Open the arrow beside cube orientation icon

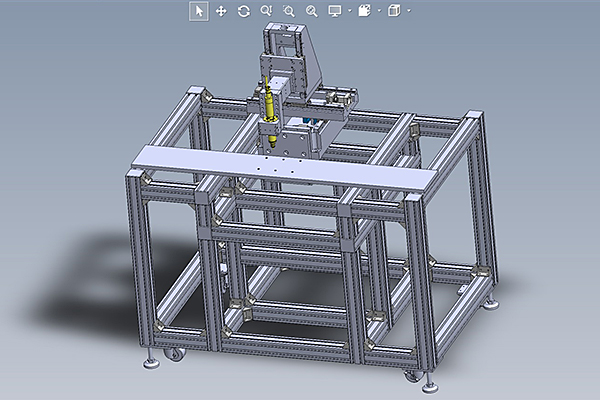409,11
